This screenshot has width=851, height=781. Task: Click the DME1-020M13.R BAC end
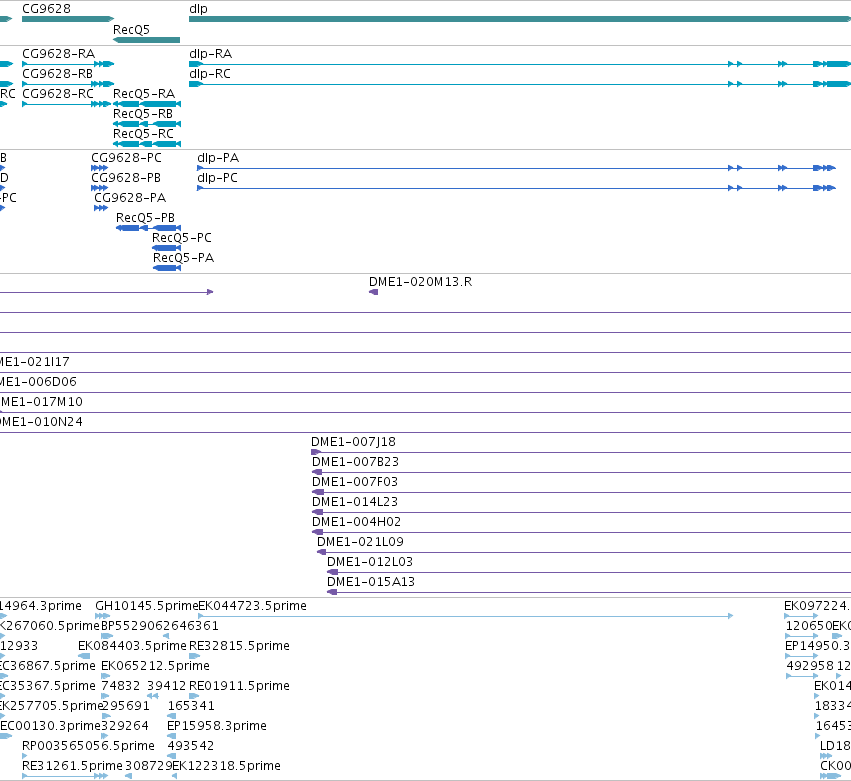coord(373,292)
